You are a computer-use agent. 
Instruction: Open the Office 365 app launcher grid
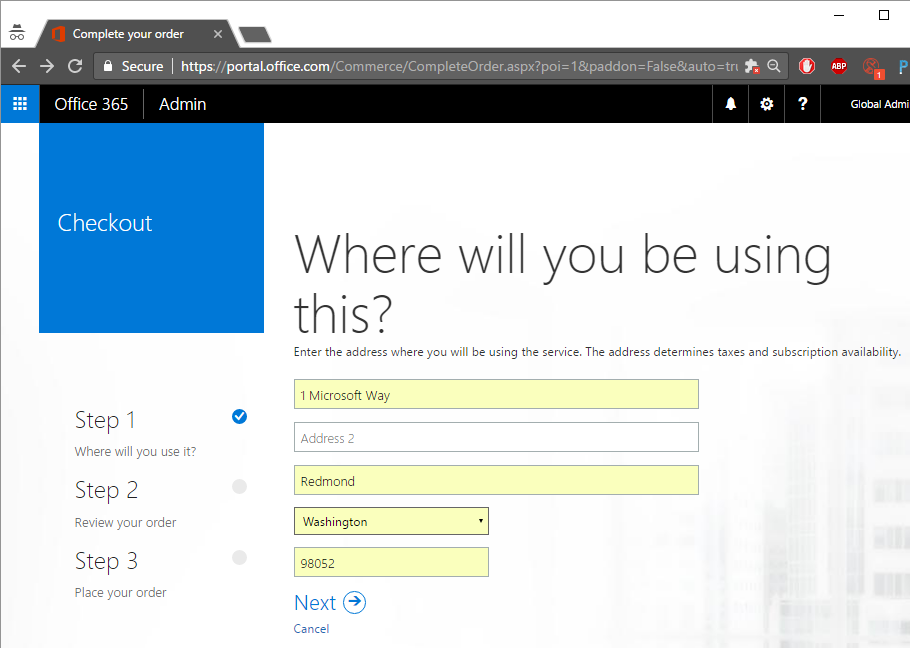[20, 104]
